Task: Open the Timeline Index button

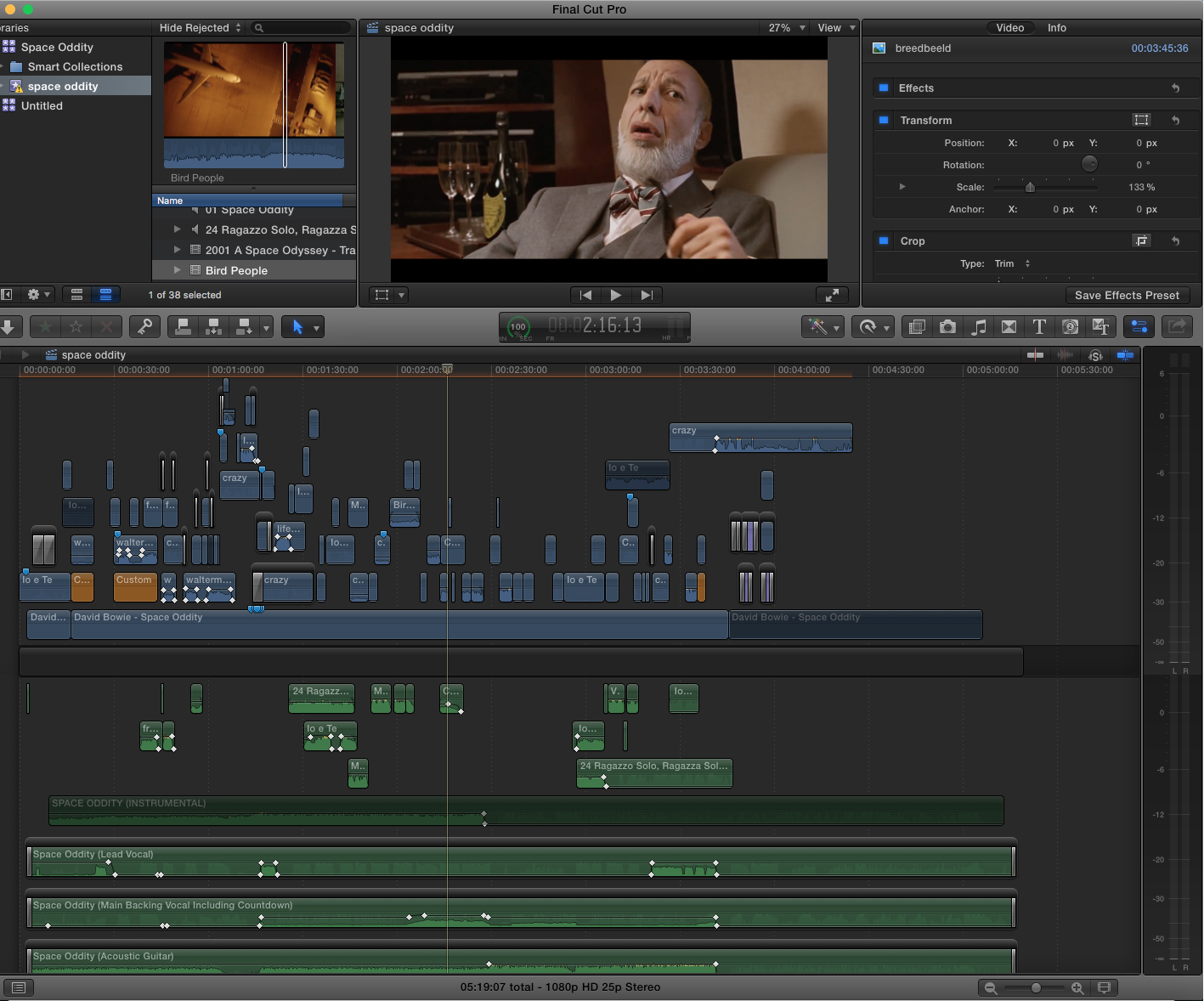Action: click(19, 987)
